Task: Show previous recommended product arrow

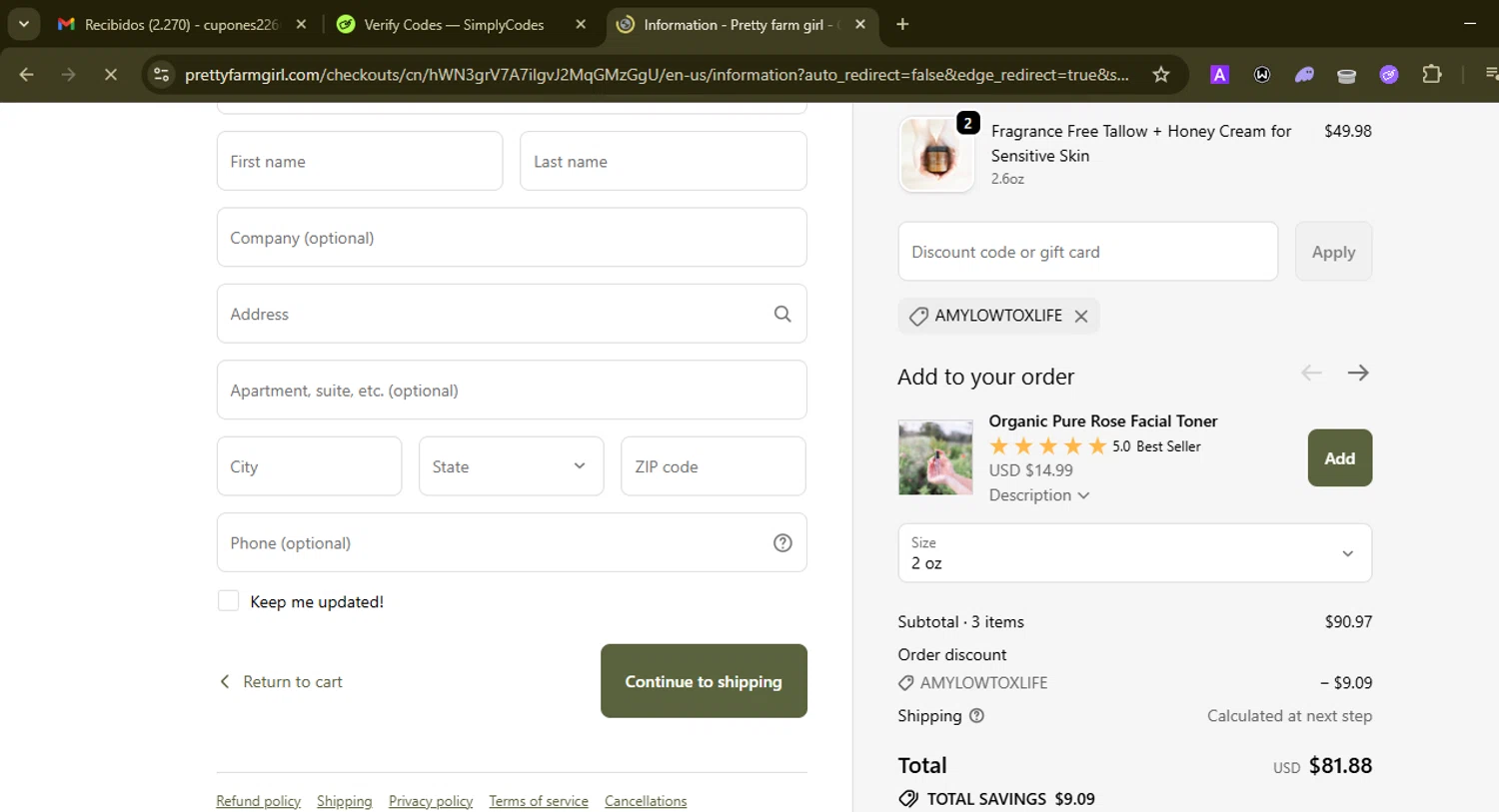Action: point(1311,373)
